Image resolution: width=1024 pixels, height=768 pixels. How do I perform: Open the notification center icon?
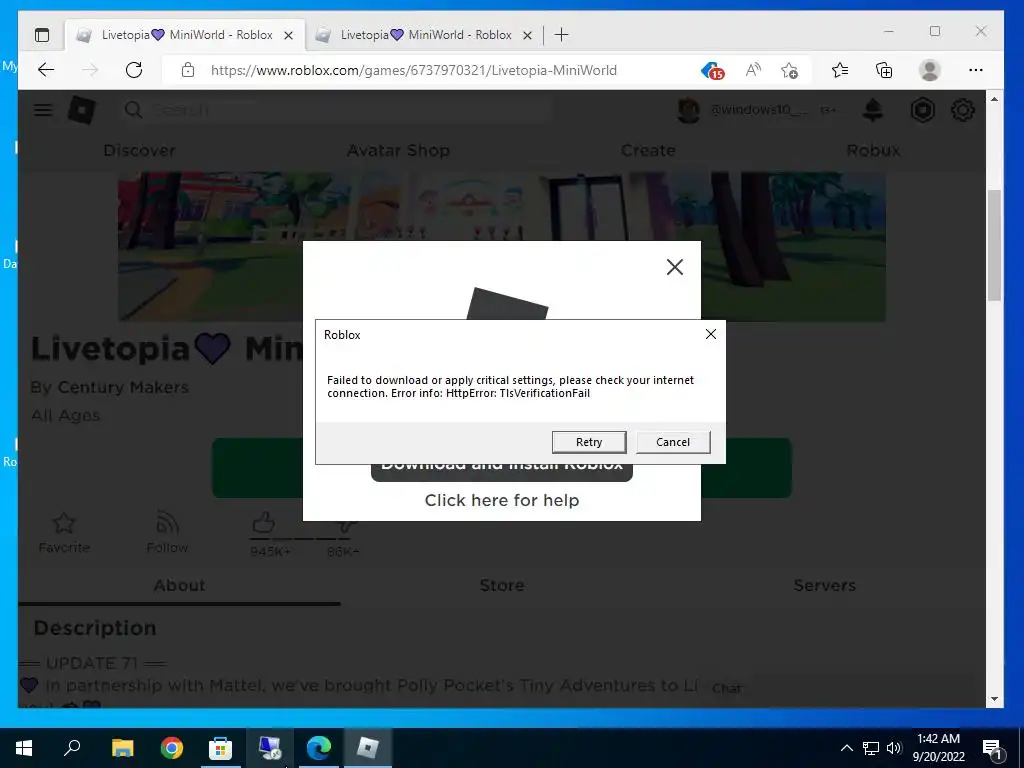tap(993, 748)
